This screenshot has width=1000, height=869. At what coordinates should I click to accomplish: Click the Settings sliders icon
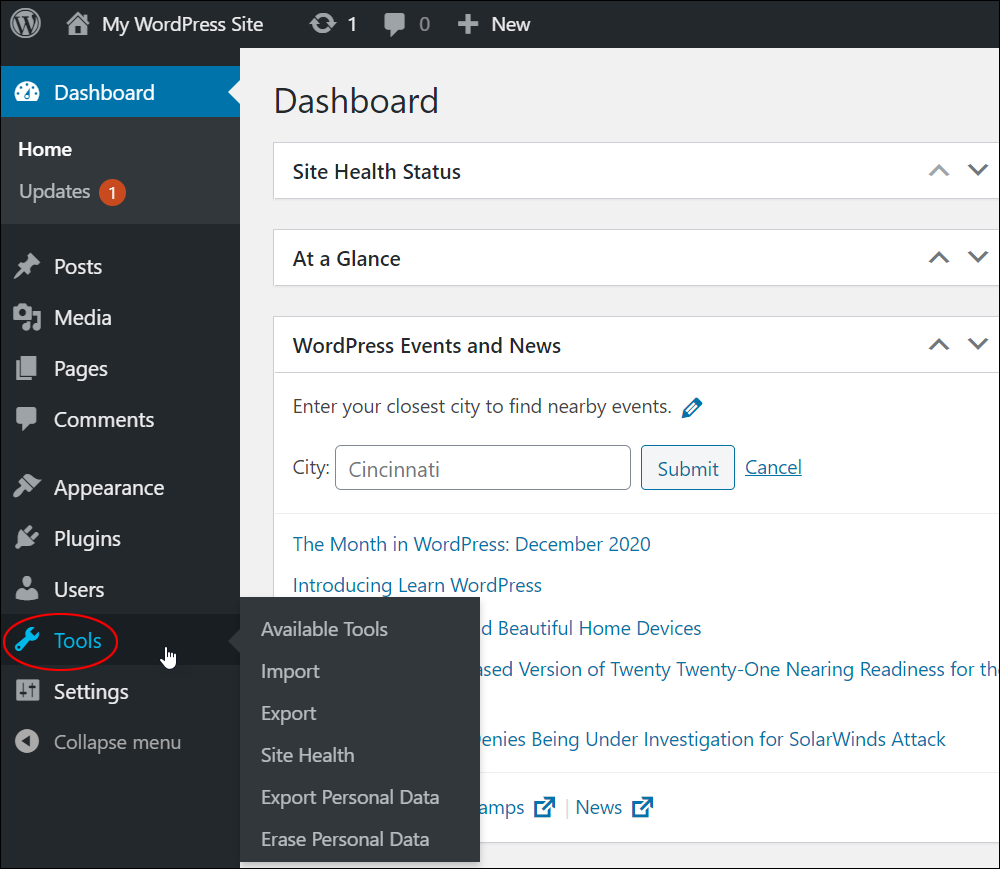(27, 690)
